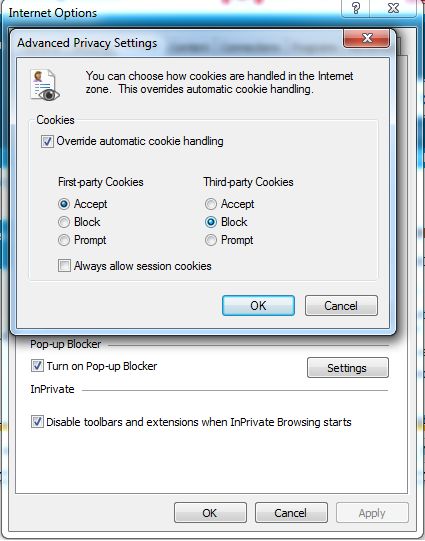Select Prompt for First-party Cookies
The width and height of the screenshot is (425, 541).
click(64, 240)
